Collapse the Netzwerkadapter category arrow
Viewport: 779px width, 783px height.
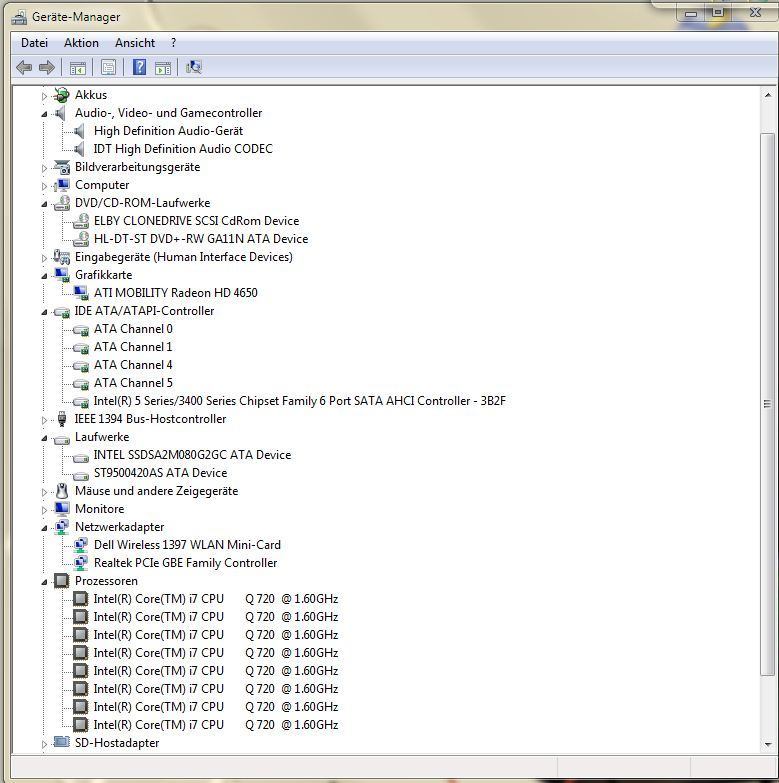[x=44, y=528]
